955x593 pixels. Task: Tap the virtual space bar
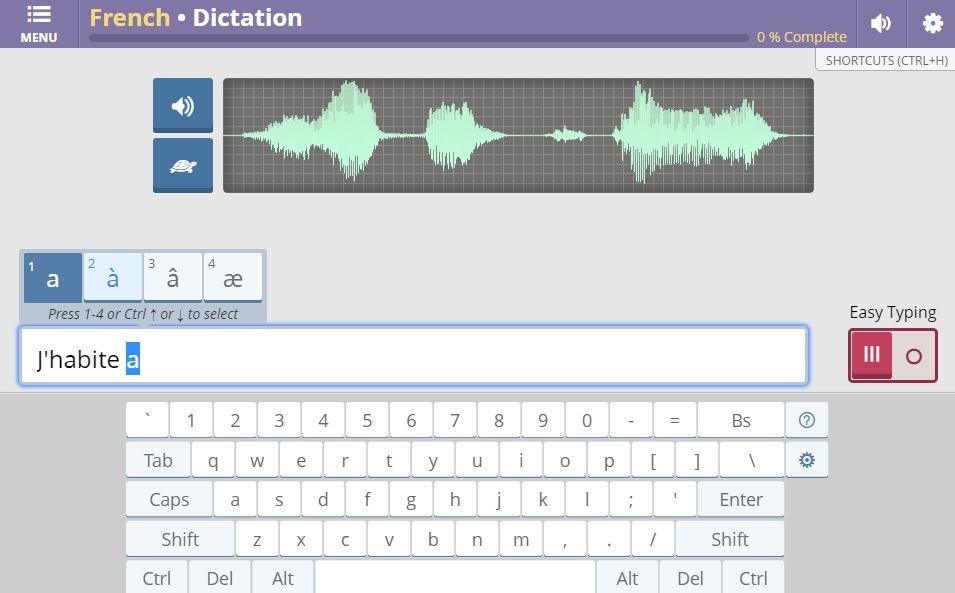(455, 578)
